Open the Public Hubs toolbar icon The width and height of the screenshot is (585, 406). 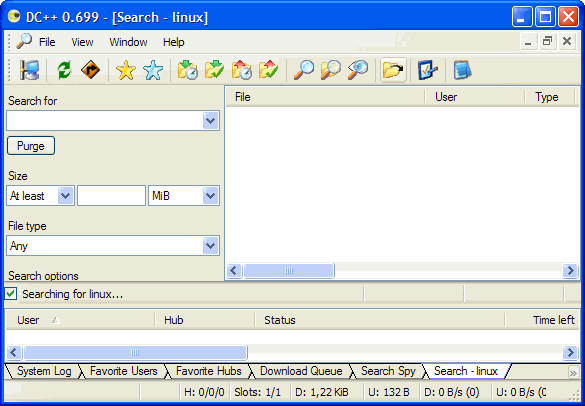pos(30,70)
